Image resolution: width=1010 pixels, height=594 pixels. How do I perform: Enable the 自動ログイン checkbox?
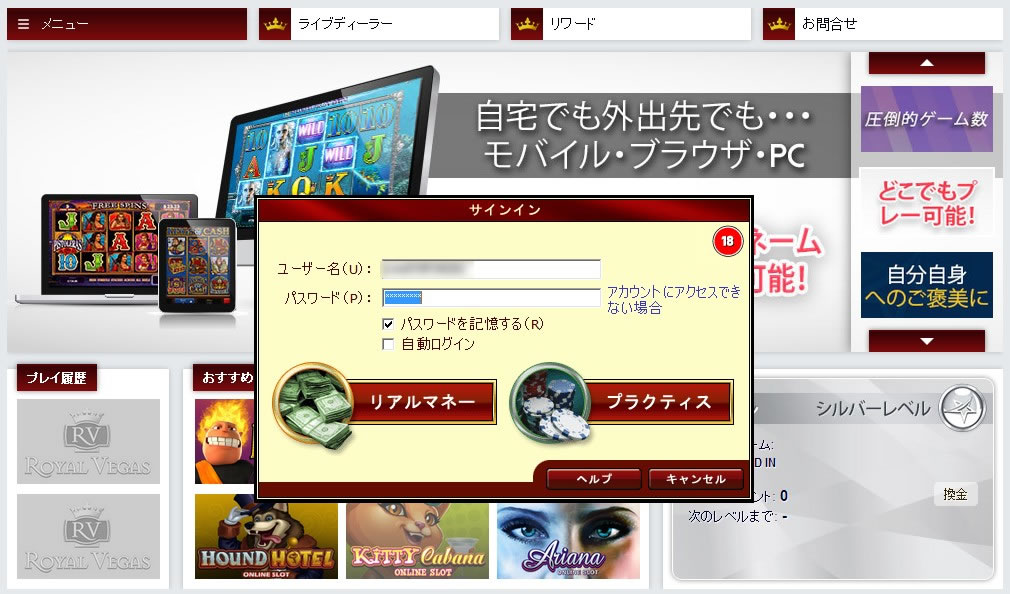pos(388,344)
